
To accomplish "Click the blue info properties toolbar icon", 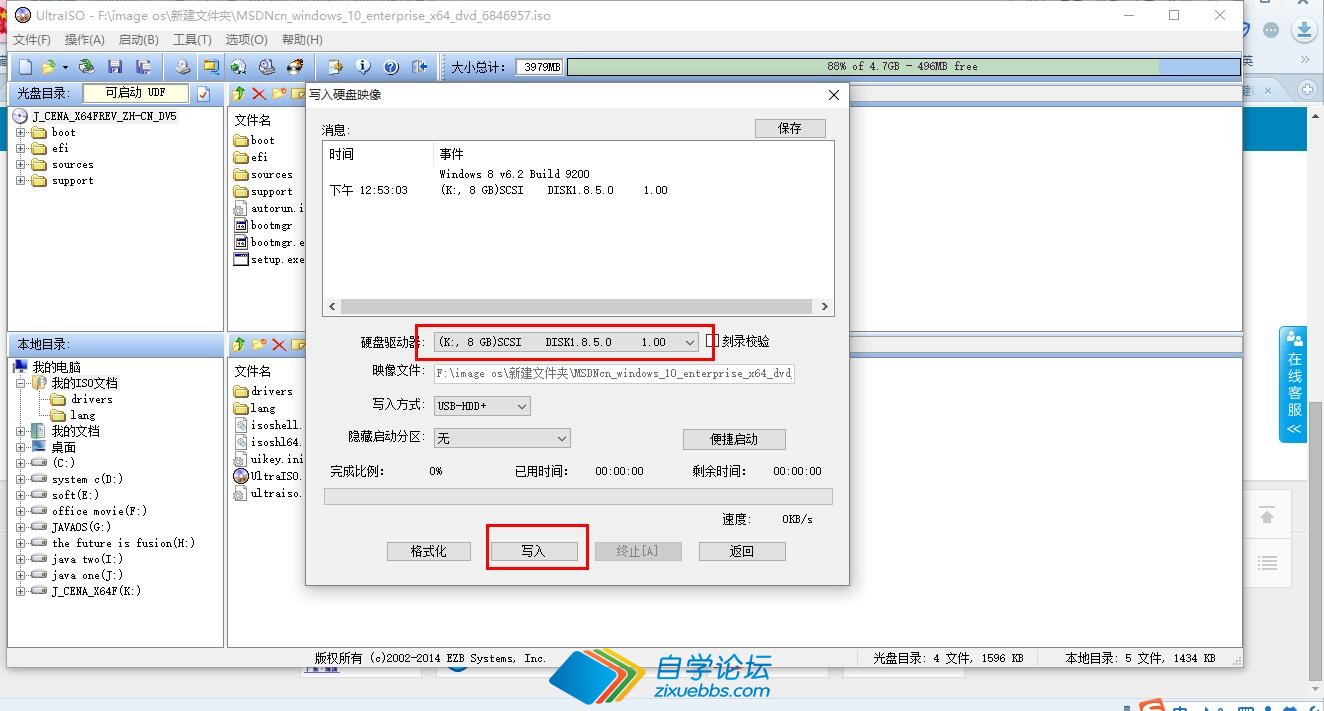I will click(x=363, y=67).
